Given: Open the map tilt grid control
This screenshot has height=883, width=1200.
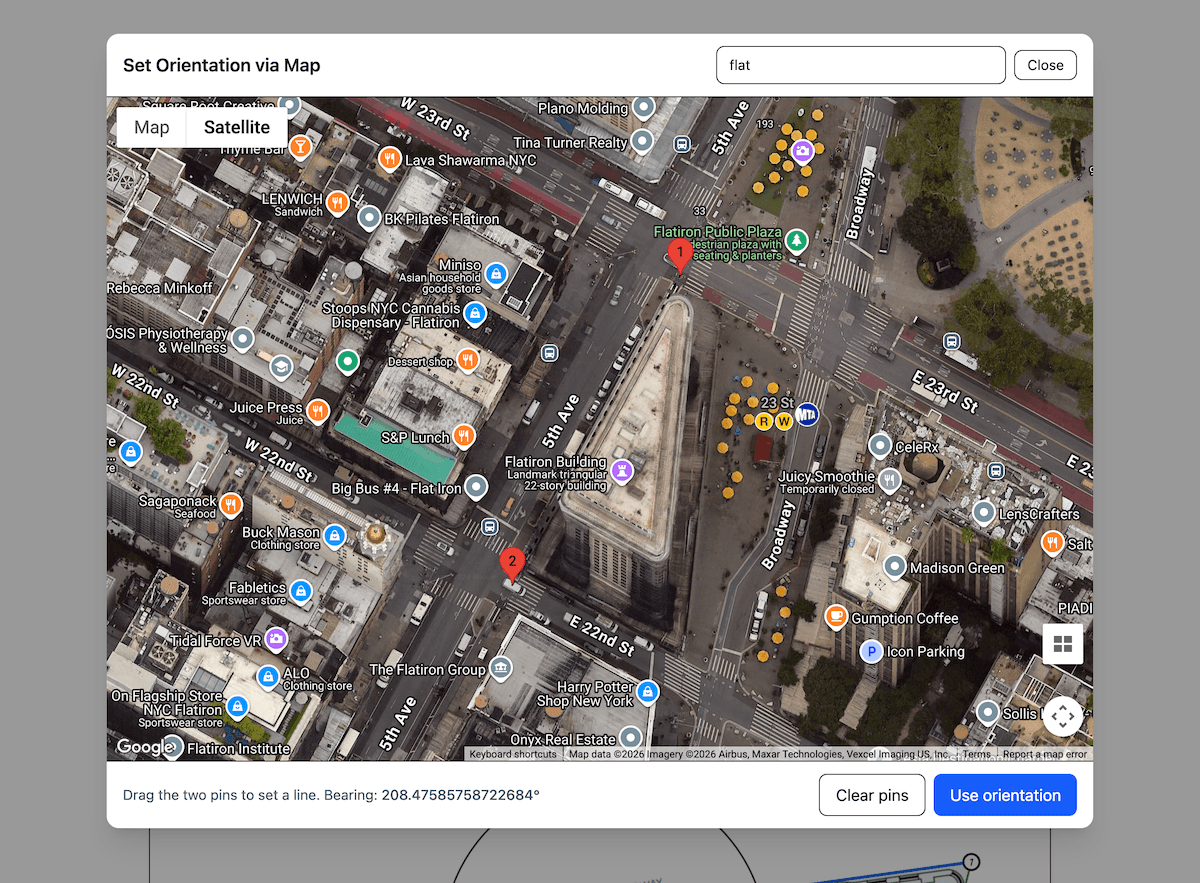Looking at the screenshot, I should coord(1062,643).
